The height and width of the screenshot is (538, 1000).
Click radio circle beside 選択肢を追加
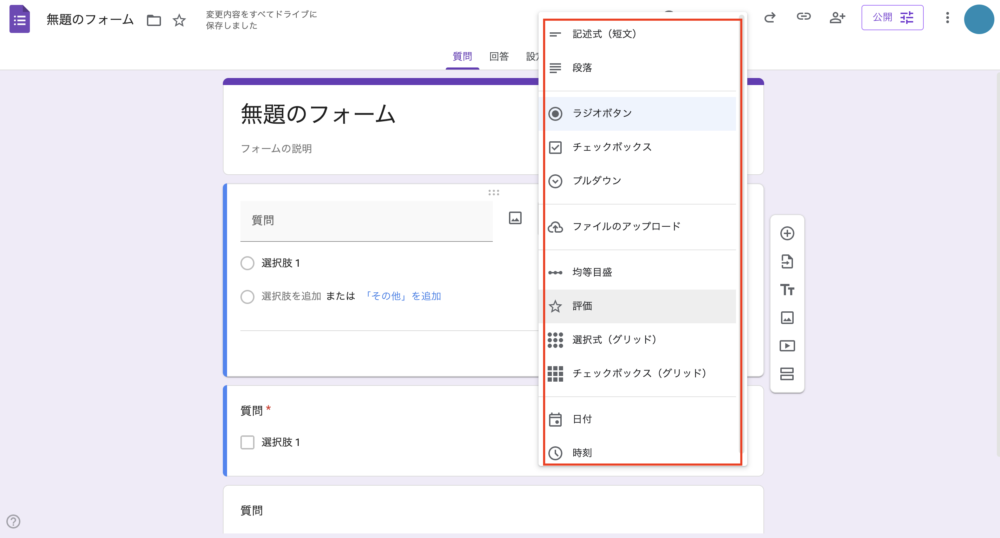[x=247, y=297]
